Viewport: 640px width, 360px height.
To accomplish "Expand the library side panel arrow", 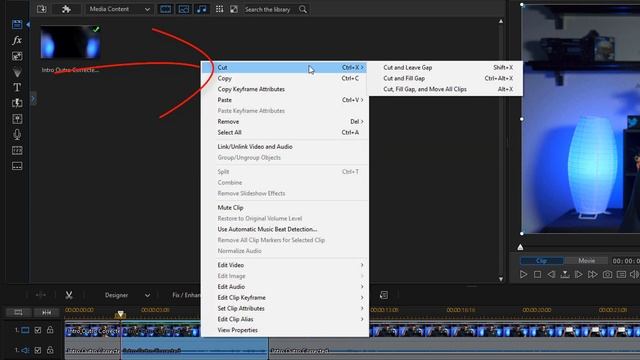I will pyautogui.click(x=33, y=99).
